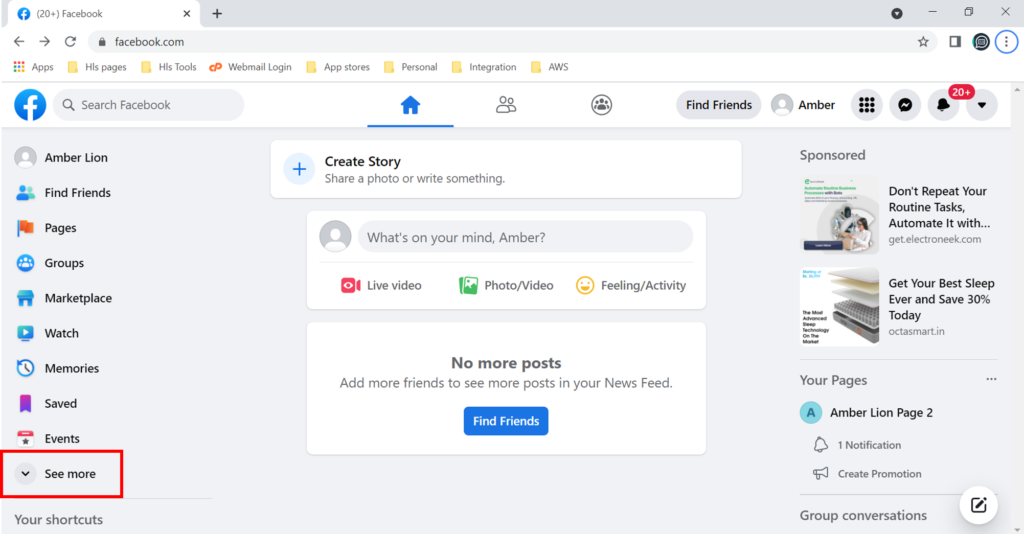The image size is (1024, 534).
Task: Open account dropdown arrow
Action: tap(982, 105)
